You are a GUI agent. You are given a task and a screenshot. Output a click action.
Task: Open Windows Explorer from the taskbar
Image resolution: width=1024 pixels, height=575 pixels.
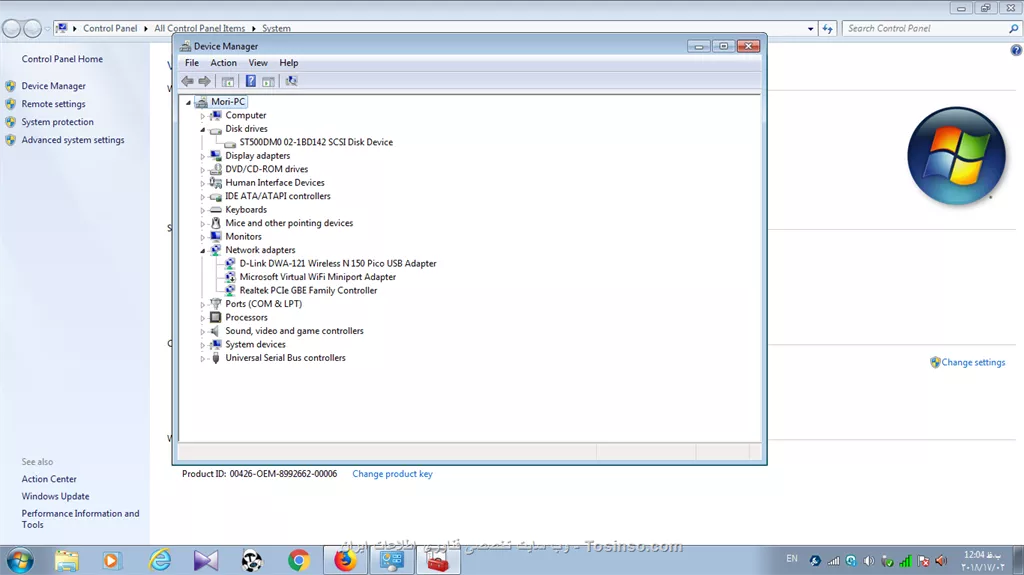(x=67, y=561)
